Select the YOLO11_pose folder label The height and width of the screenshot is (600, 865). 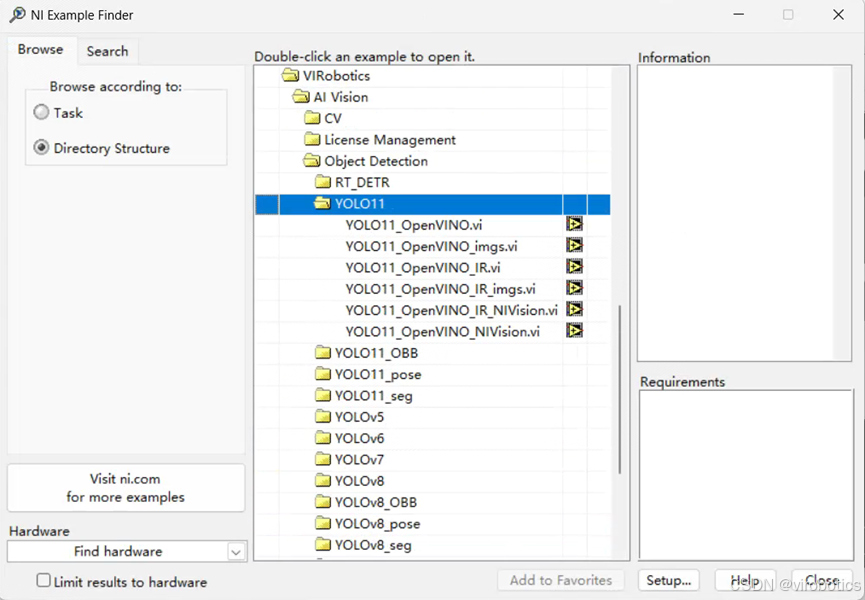(x=378, y=375)
